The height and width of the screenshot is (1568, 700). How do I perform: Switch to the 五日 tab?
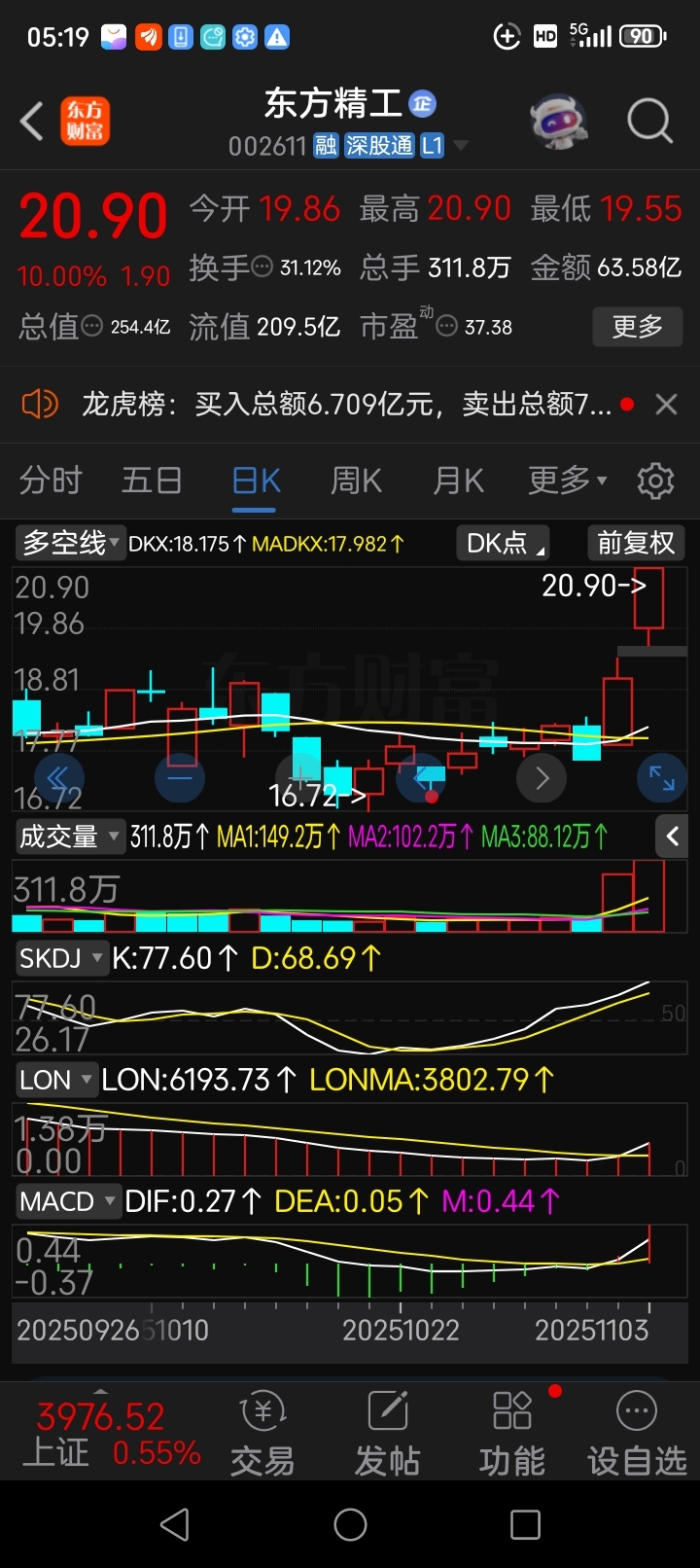152,481
